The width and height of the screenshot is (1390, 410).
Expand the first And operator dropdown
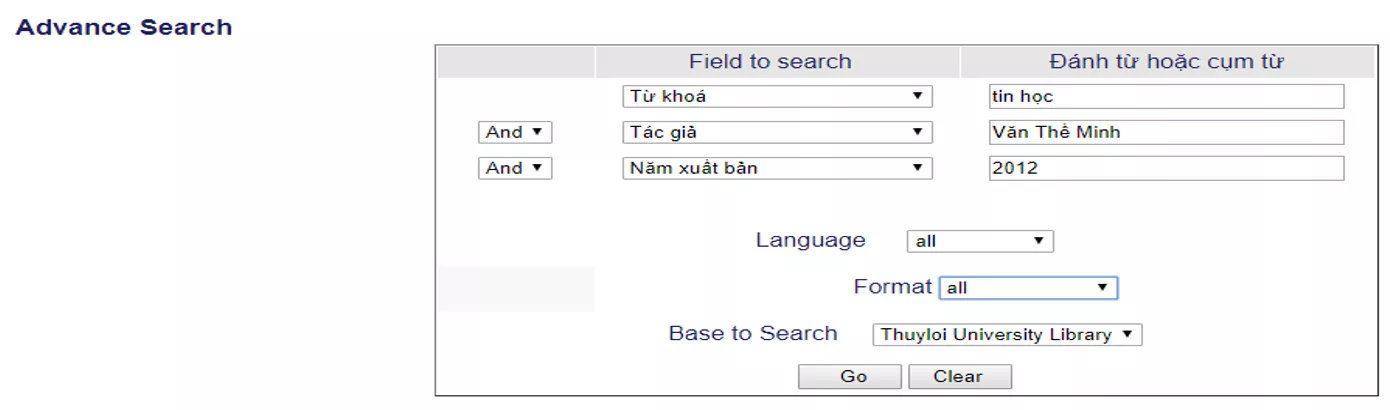[x=515, y=132]
